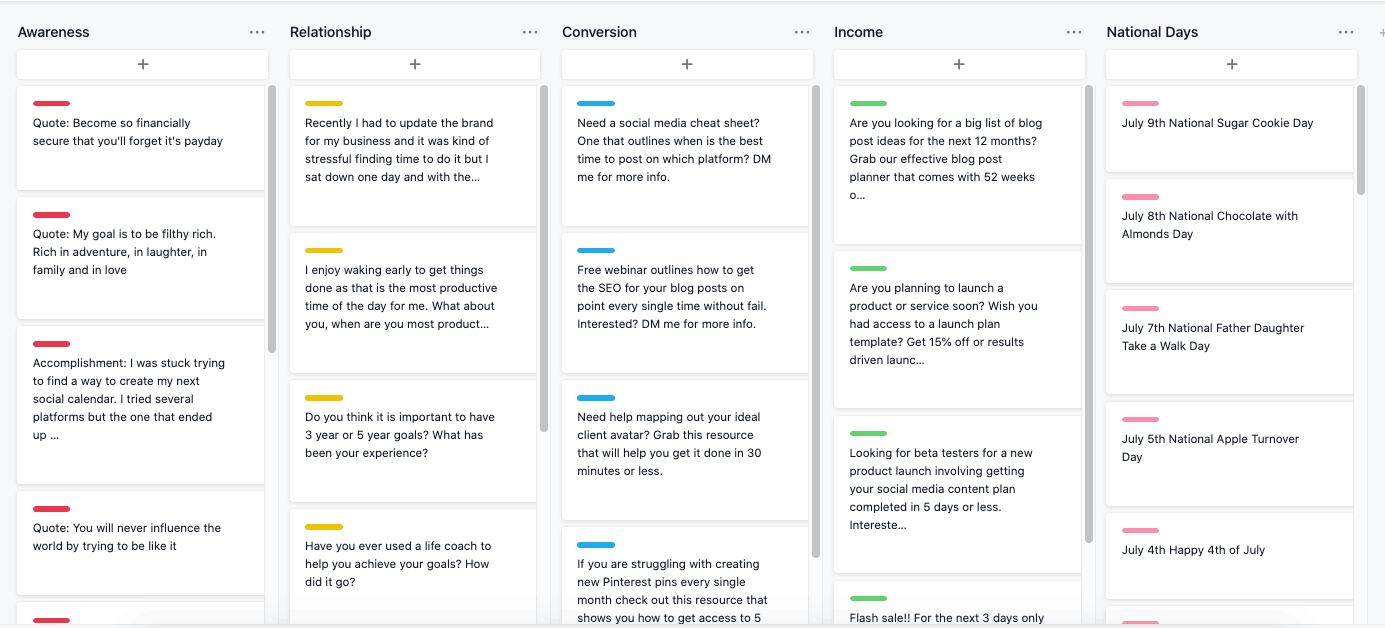Open the Conversion column ellipsis menu

(802, 32)
